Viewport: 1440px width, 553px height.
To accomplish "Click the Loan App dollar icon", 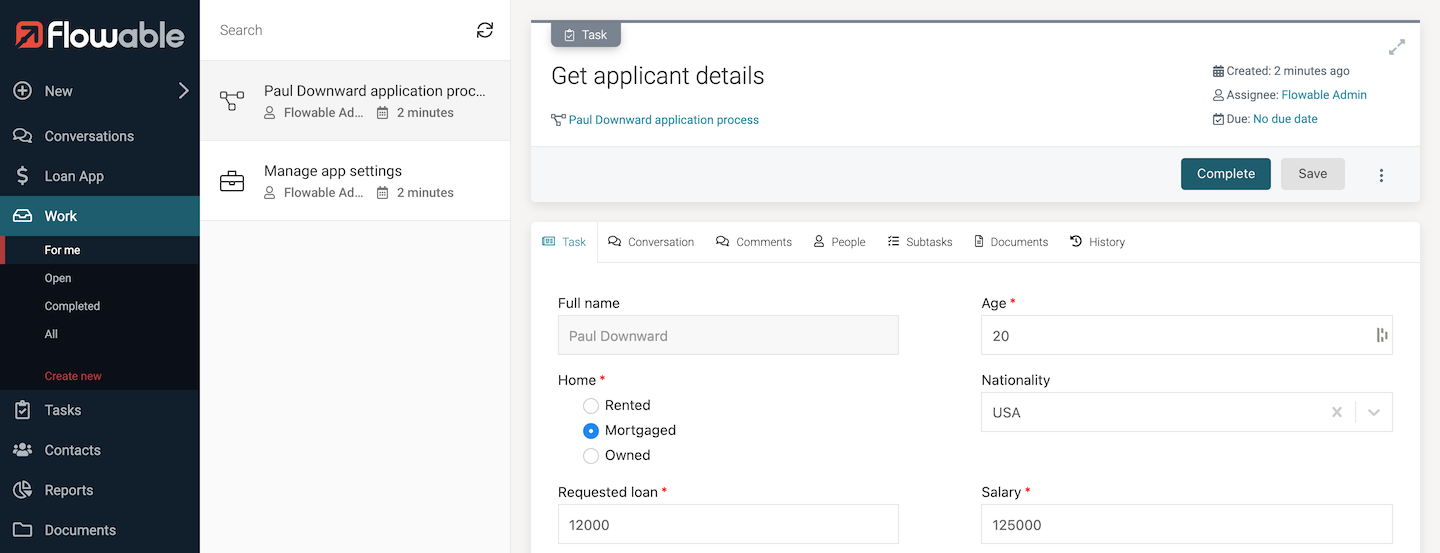I will point(22,176).
